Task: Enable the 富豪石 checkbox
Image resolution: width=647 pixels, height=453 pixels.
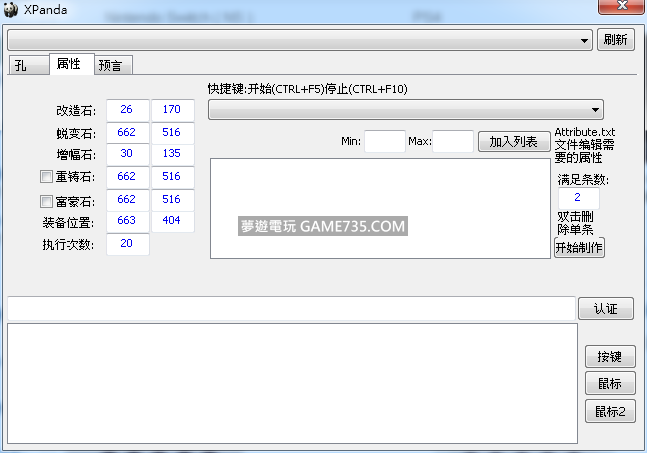Action: (x=46, y=201)
